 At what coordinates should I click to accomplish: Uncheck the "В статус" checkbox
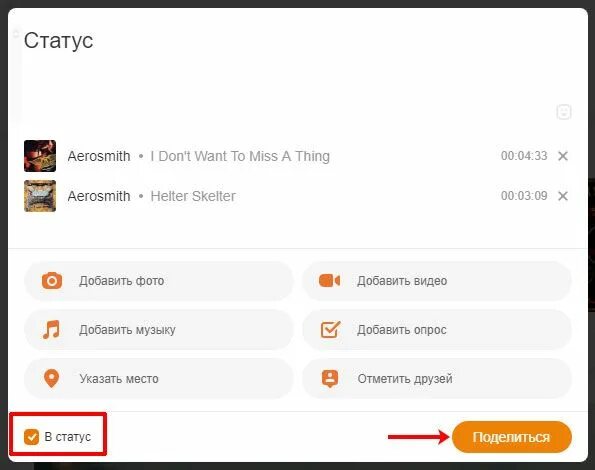coord(31,437)
